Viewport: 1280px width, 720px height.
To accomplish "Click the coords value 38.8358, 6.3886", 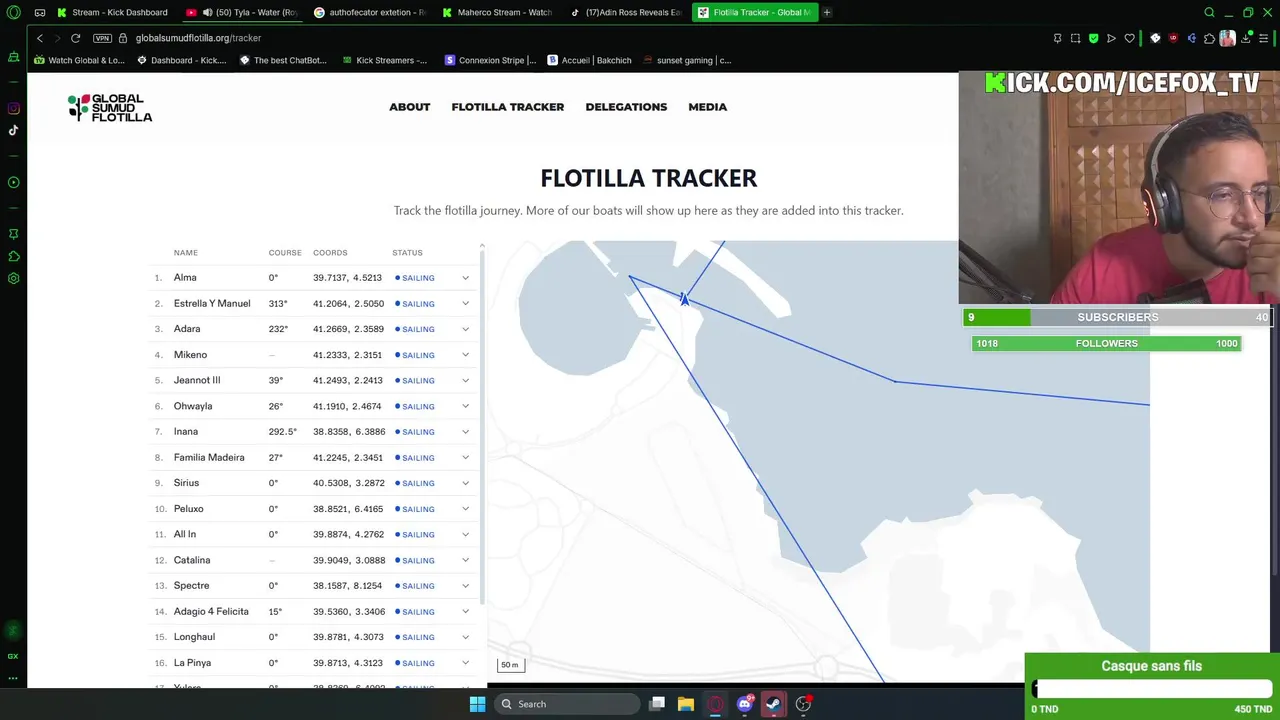I will [x=348, y=432].
